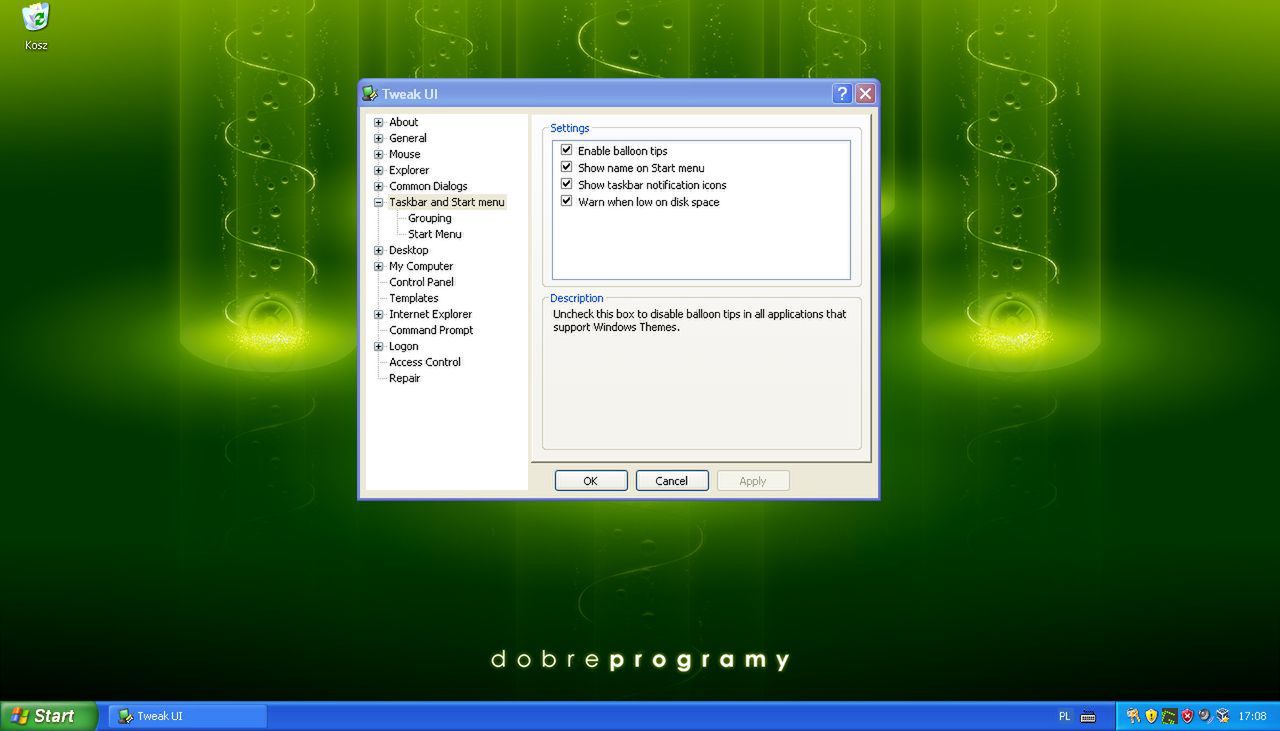The width and height of the screenshot is (1280, 731).
Task: Open the dark screen-shaped tray icon
Action: click(1168, 716)
